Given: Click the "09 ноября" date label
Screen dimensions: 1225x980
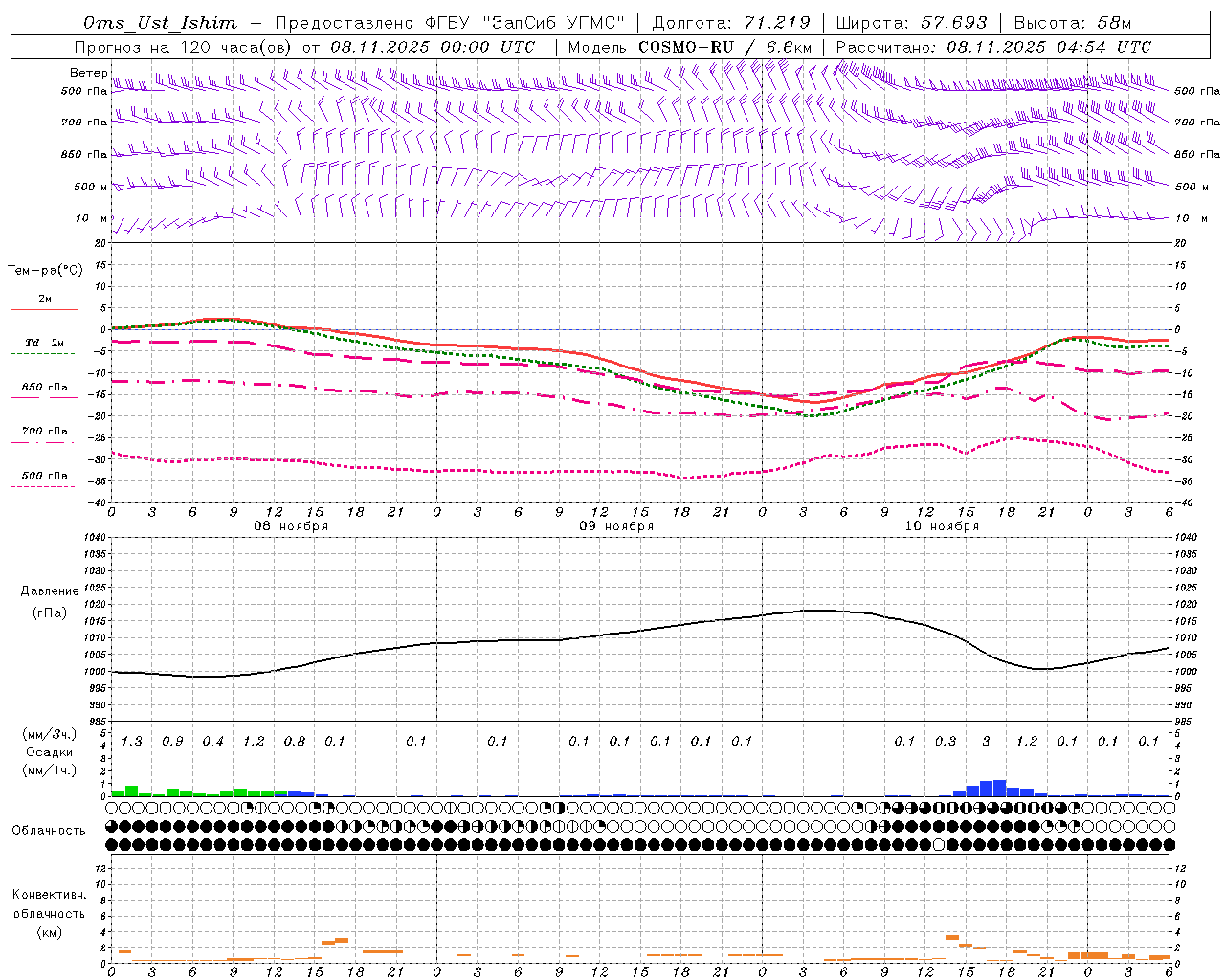Looking at the screenshot, I should [x=616, y=526].
